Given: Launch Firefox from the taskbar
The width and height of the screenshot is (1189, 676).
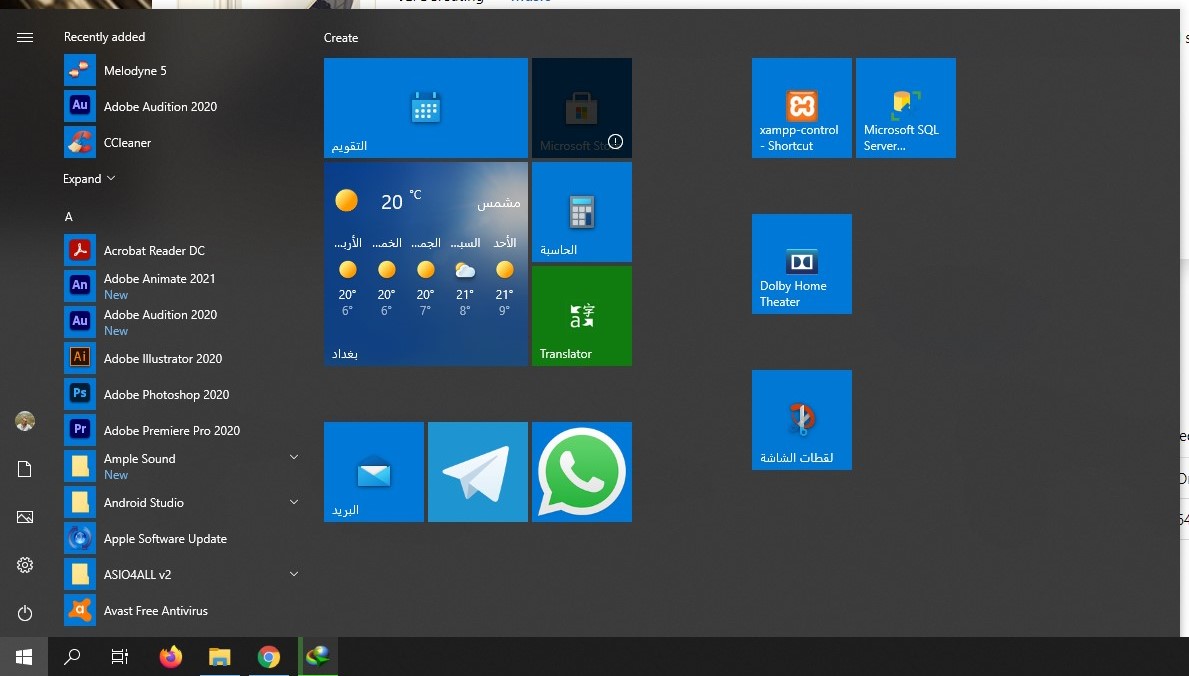Looking at the screenshot, I should point(171,656).
